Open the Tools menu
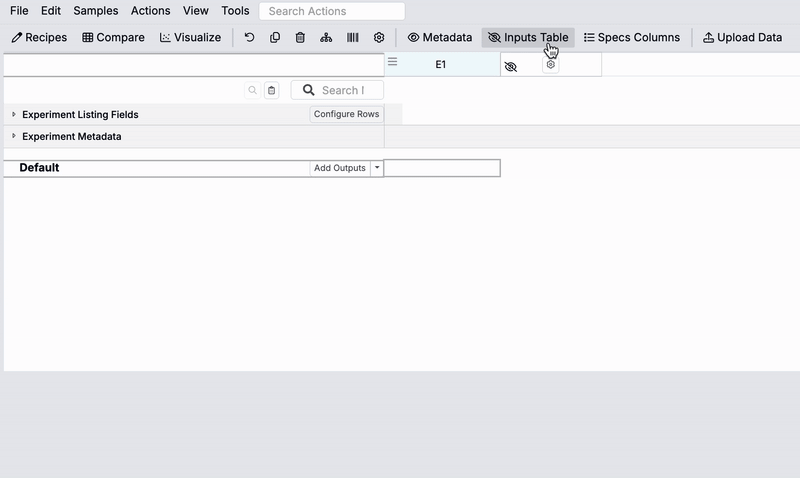The image size is (800, 478). tap(235, 11)
